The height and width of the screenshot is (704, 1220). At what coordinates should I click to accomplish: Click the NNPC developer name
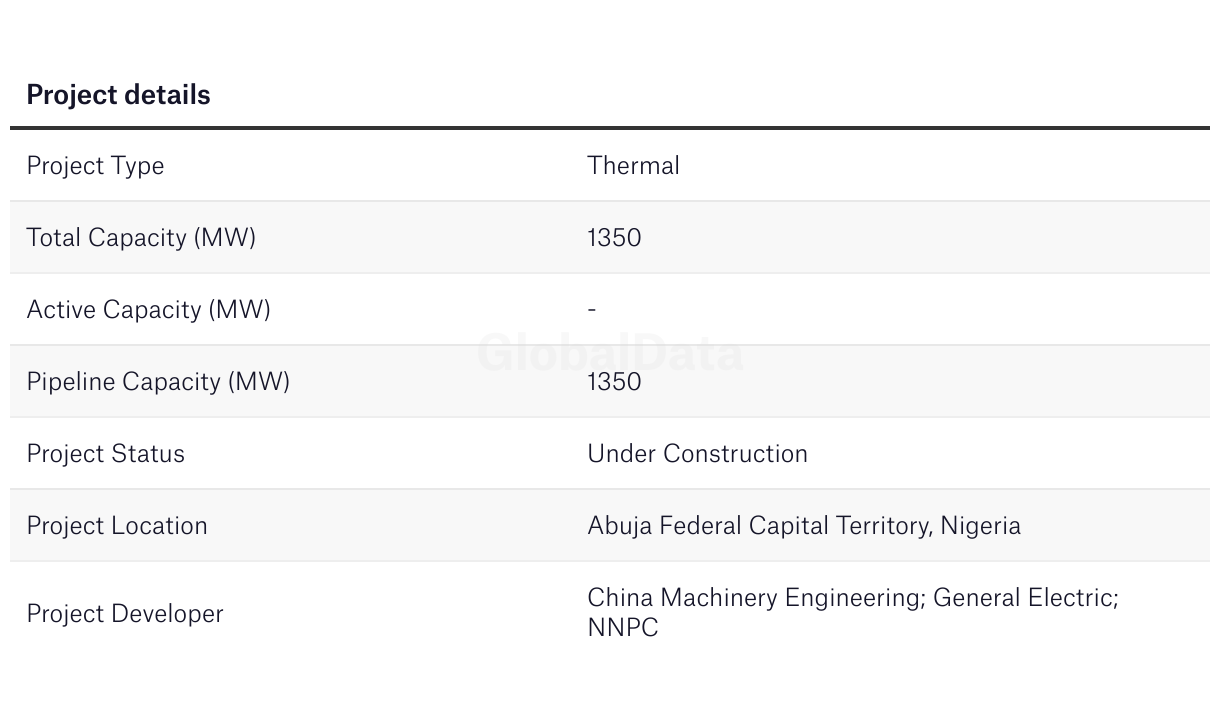click(623, 628)
